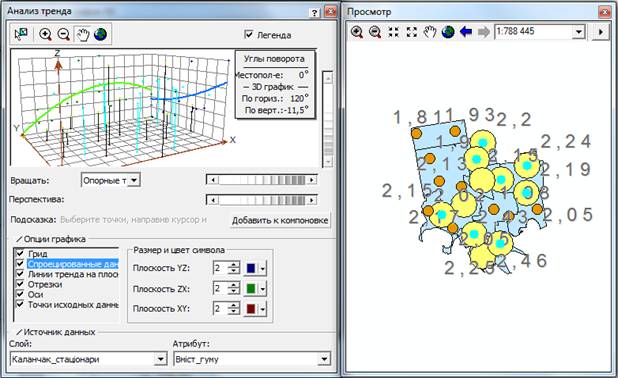Zoom in using Просмотр toolbar magnifier
This screenshot has width=618, height=378.
357,32
